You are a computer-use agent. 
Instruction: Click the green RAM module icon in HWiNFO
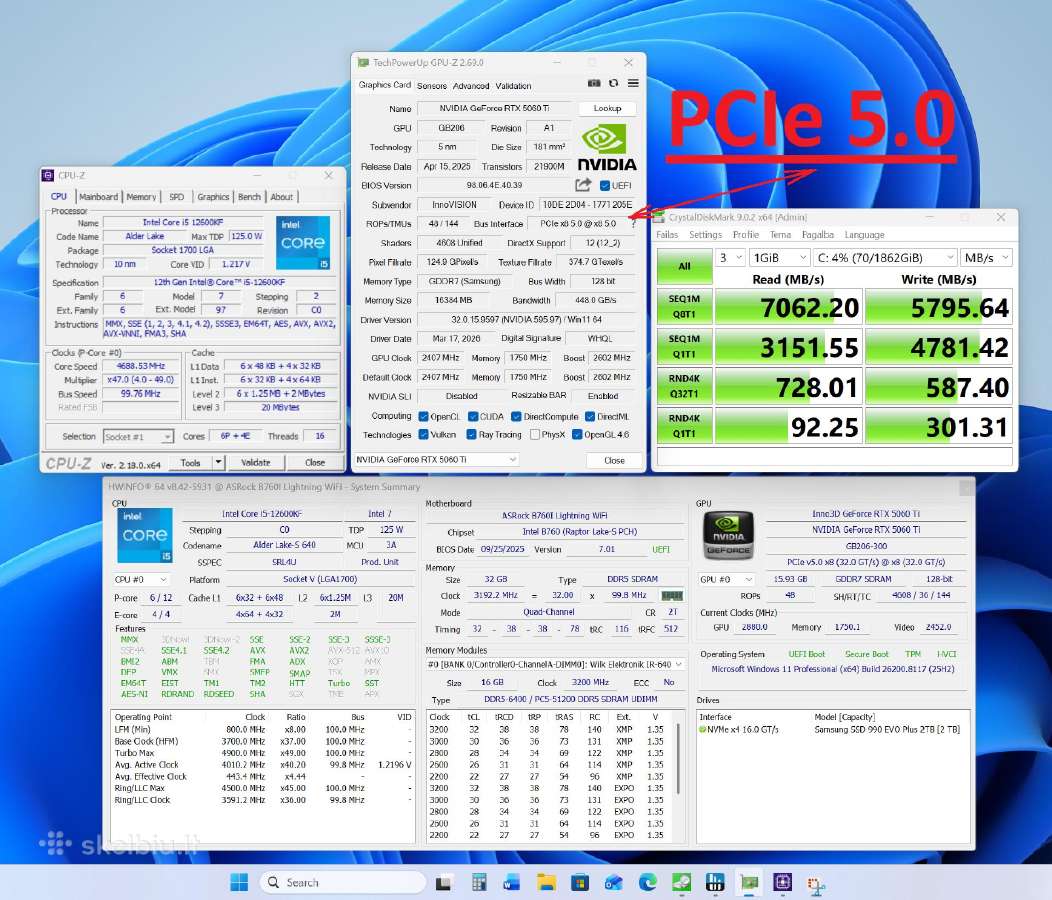672,595
